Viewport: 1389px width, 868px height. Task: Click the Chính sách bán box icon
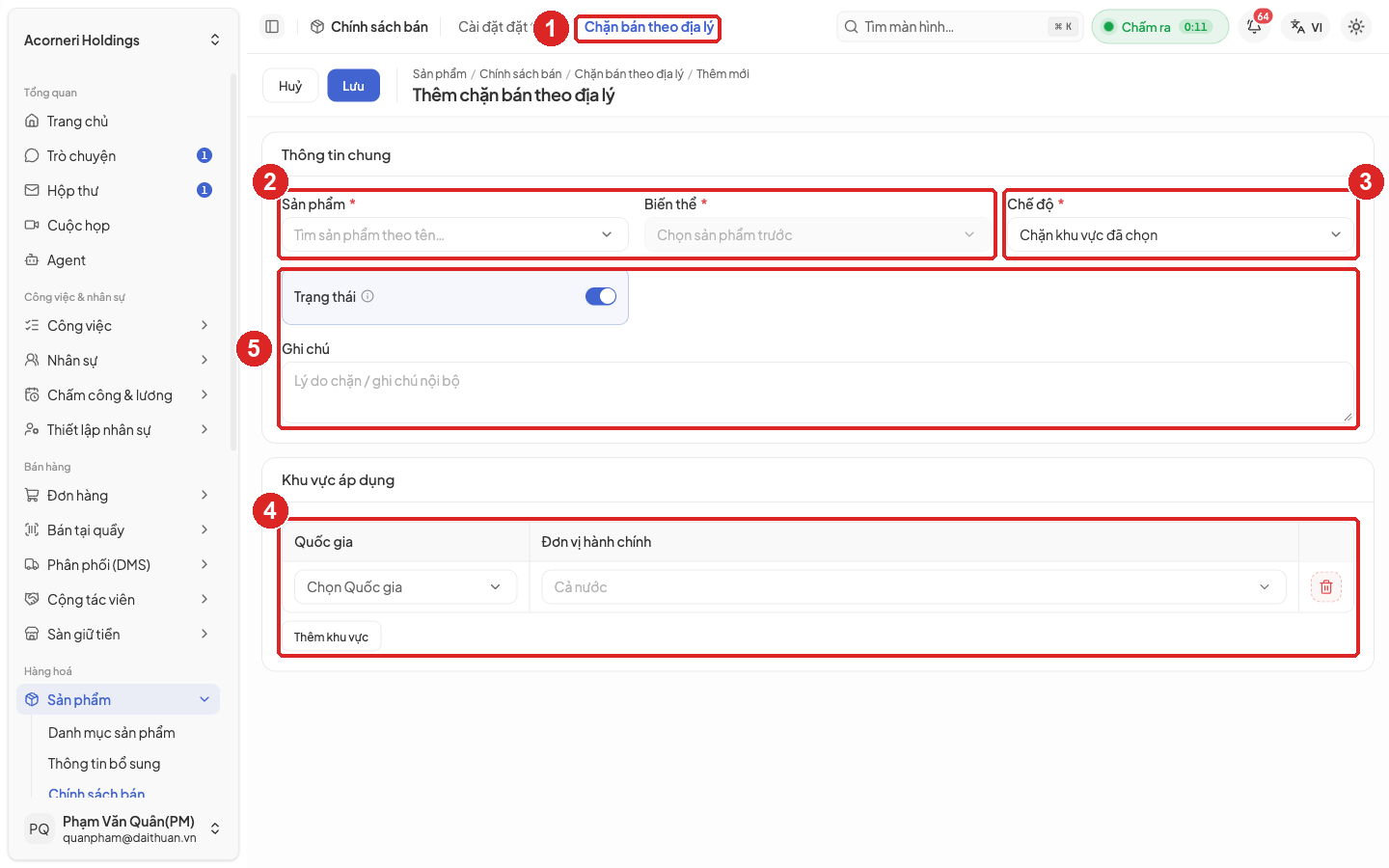317,27
